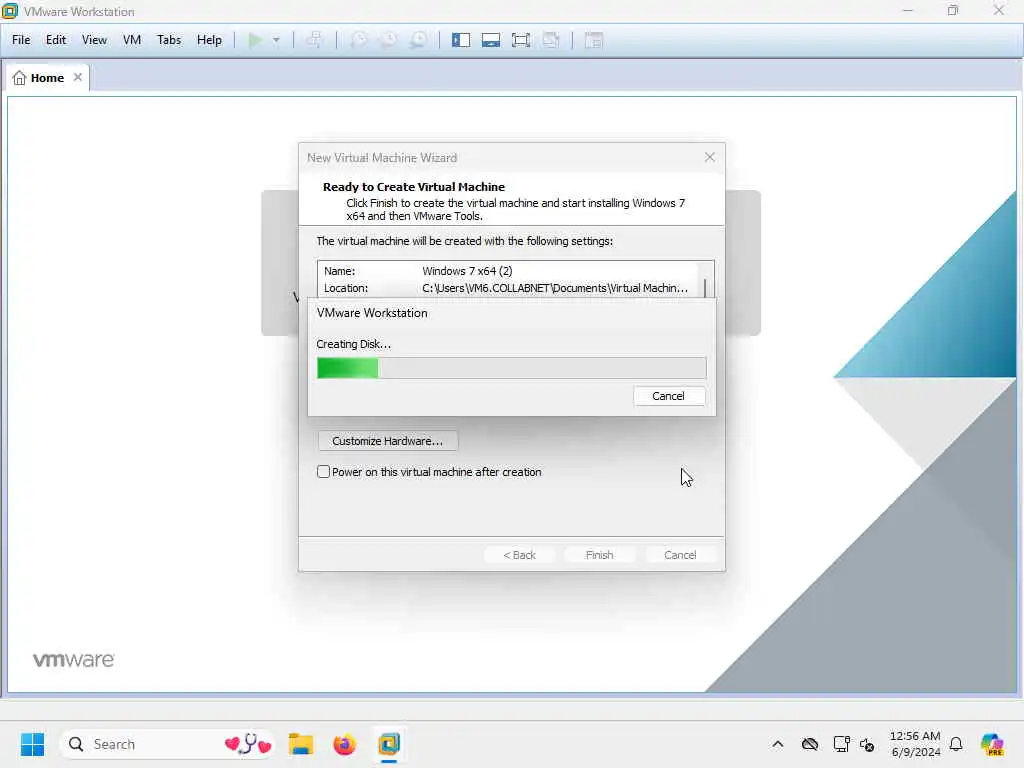Restore down the VMware Workstation window
The height and width of the screenshot is (768, 1024).
(953, 10)
